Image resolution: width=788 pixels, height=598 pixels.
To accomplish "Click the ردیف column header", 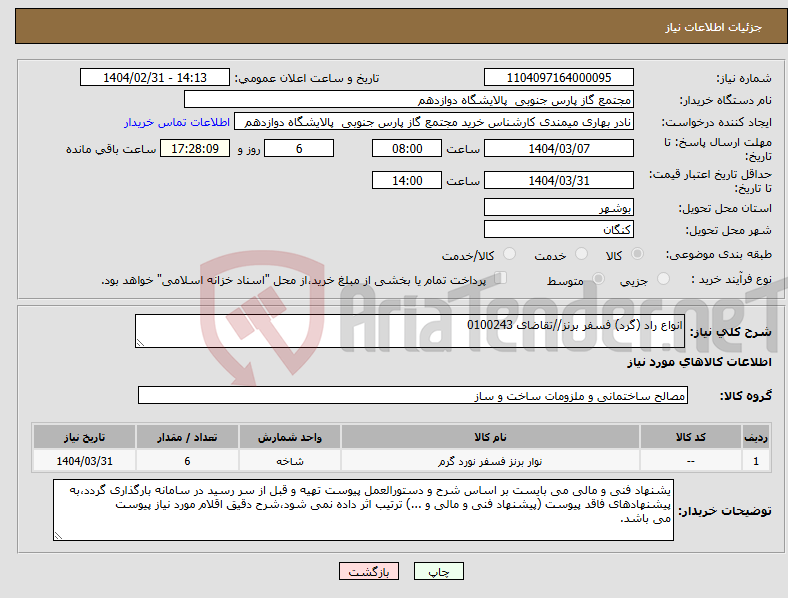I will tap(755, 437).
